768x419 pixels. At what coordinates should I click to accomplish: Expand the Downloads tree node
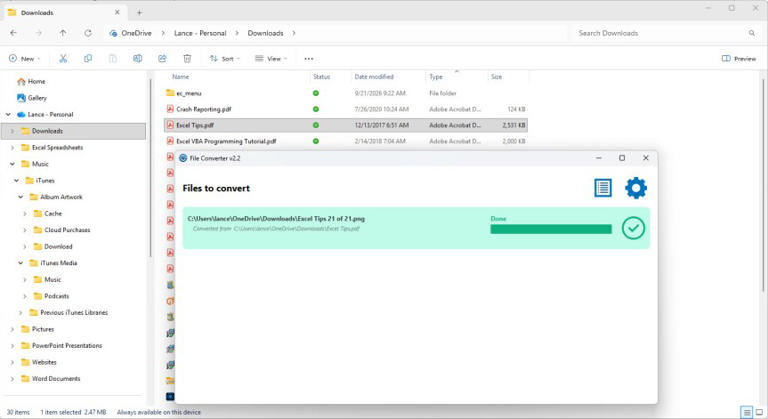(x=12, y=131)
